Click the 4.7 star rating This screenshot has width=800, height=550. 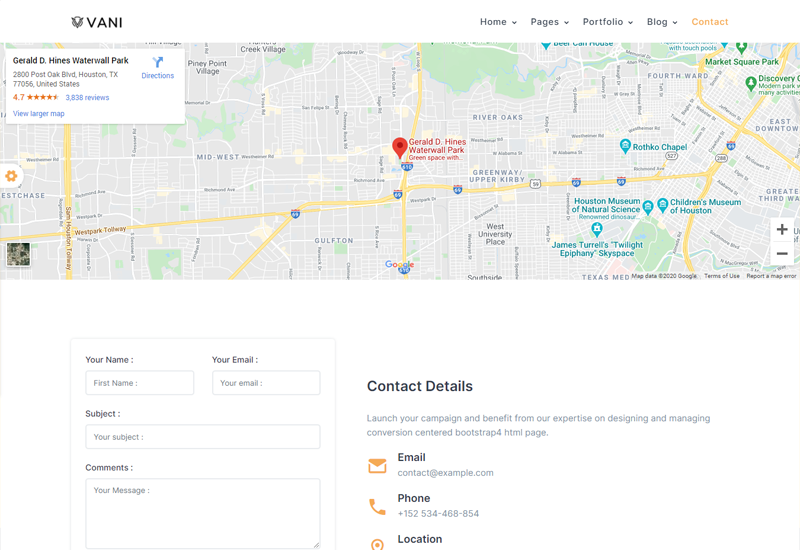[x=36, y=97]
